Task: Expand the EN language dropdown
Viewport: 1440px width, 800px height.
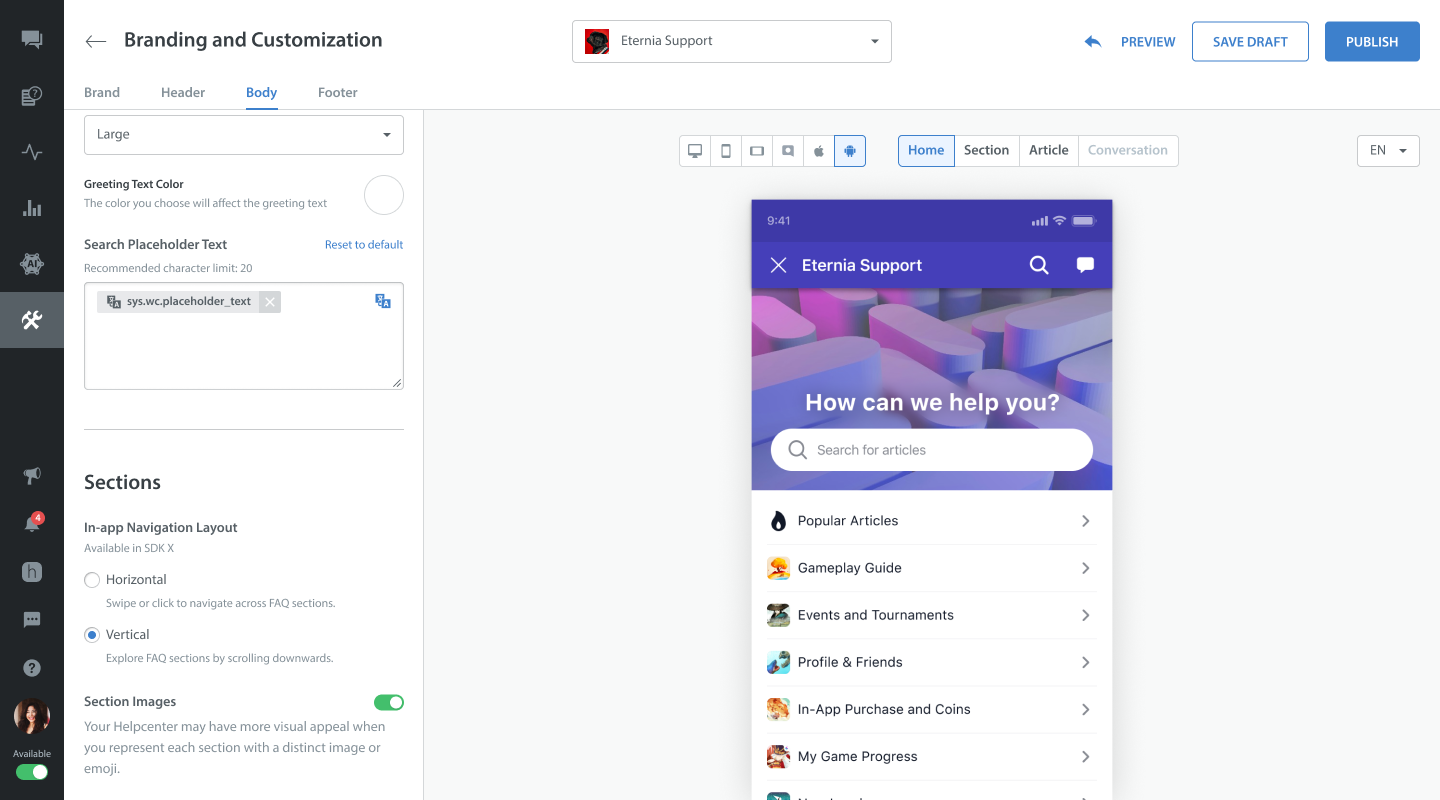Action: (x=1388, y=151)
